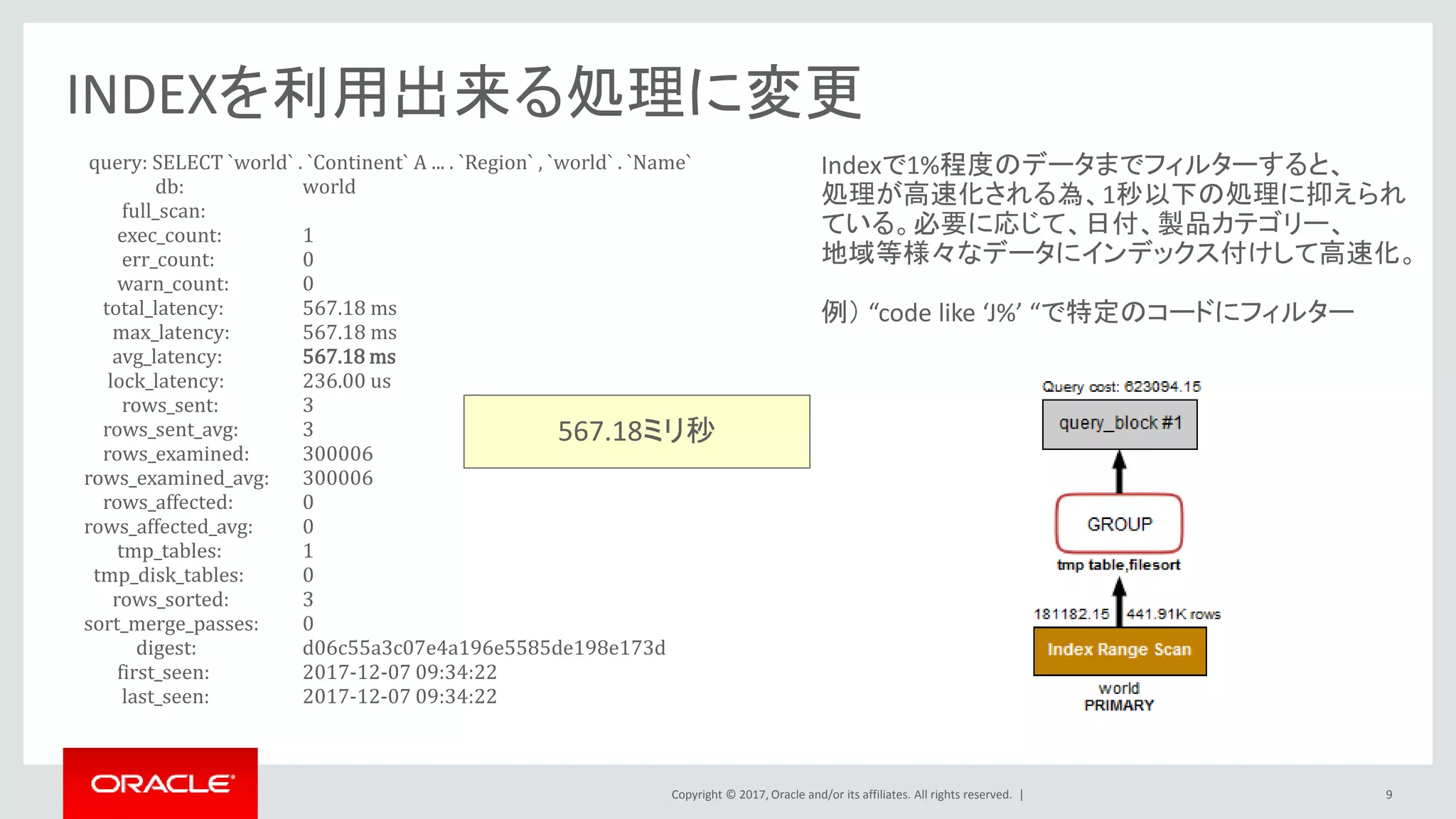Click the GROUP node box
The image size is (1456, 819).
pyautogui.click(x=1119, y=524)
